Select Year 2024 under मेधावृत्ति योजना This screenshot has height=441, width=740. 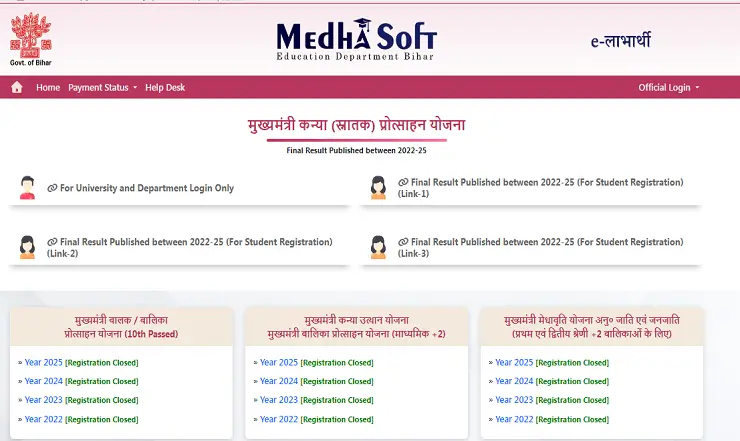[x=514, y=381]
